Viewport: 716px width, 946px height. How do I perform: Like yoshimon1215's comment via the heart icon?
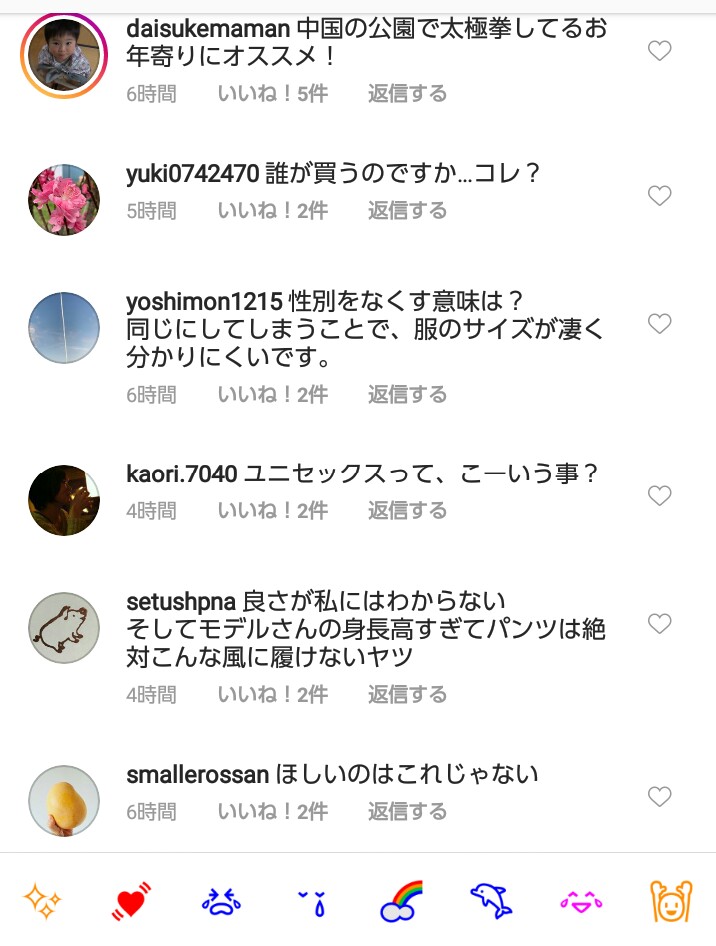659,324
